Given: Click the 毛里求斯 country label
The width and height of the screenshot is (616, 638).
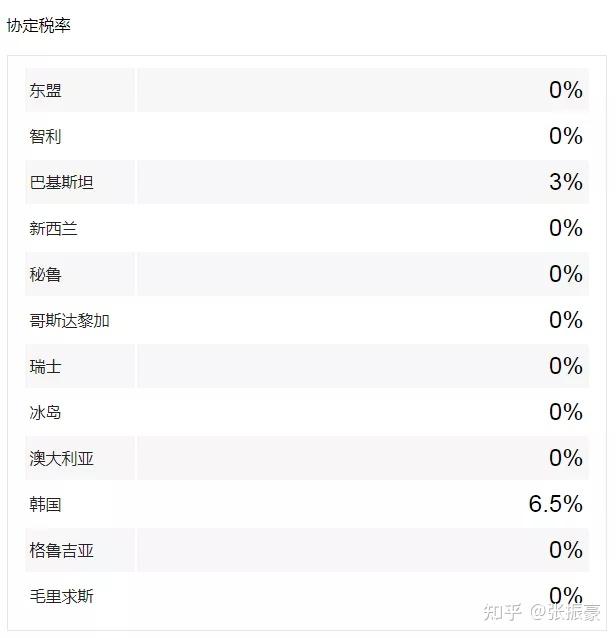Looking at the screenshot, I should click(x=62, y=597).
